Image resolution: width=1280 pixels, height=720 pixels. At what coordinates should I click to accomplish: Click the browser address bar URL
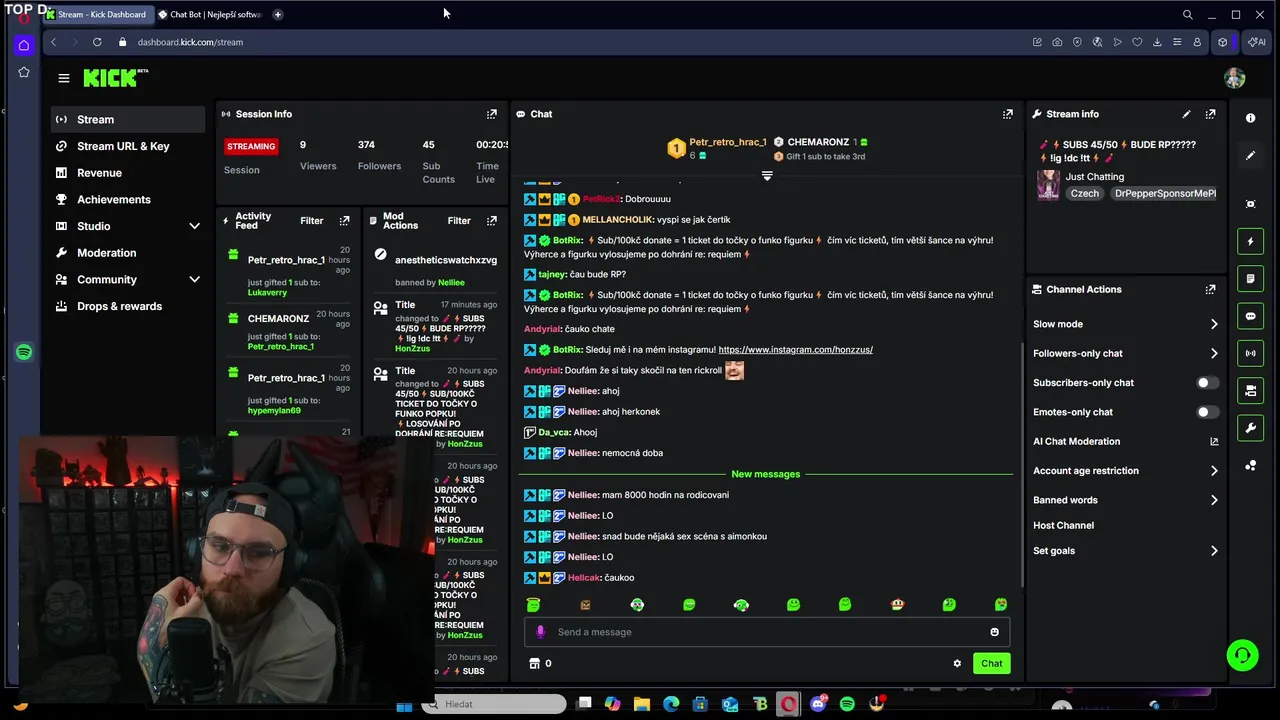190,42
